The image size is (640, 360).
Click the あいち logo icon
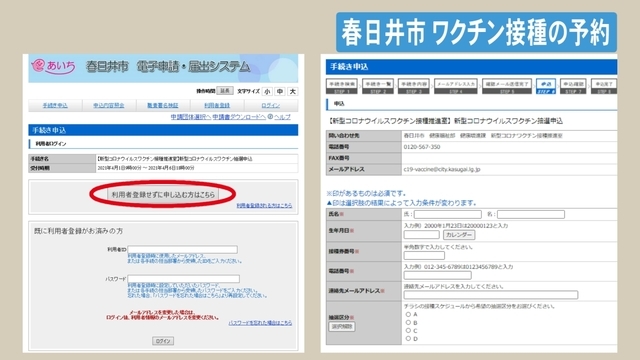(x=39, y=65)
